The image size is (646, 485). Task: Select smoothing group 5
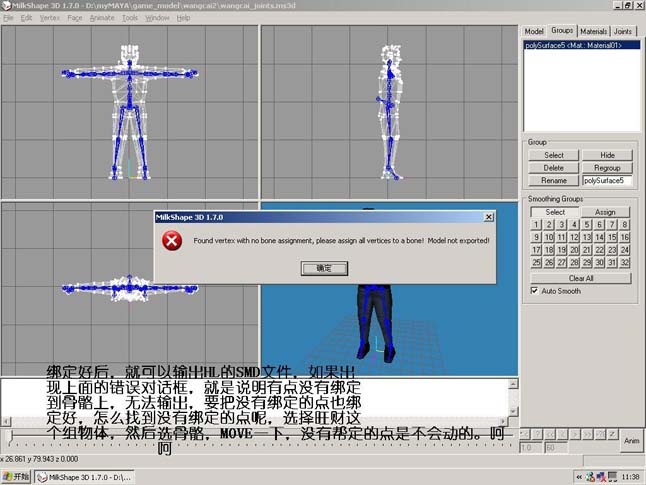(587, 225)
